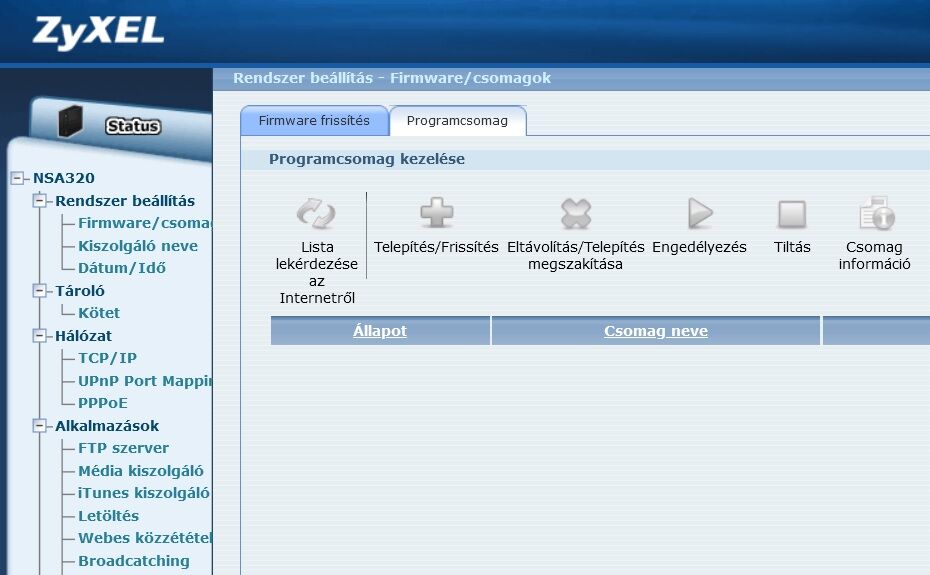Click the Eltávolítás/Telepítés megszakítása label
Viewport: 930px width, 575px height.
(x=575, y=255)
